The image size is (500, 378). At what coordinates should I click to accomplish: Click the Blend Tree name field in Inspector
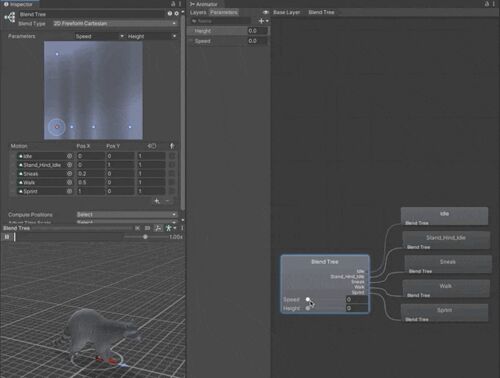point(91,14)
